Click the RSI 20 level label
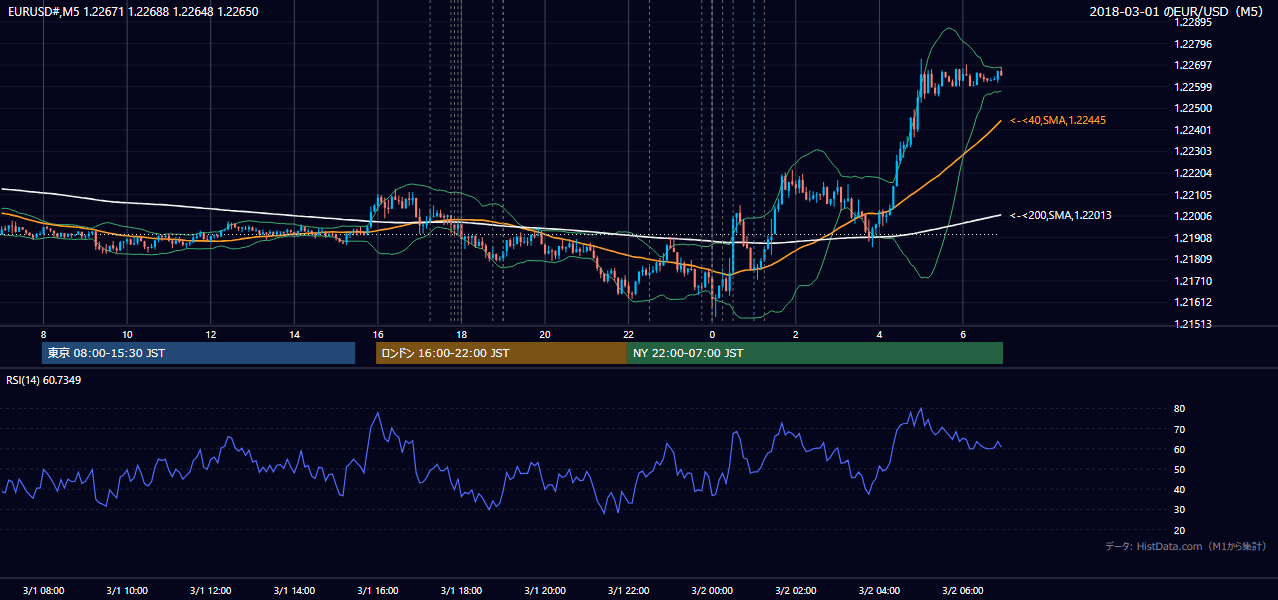1278x600 pixels. pyautogui.click(x=1179, y=530)
